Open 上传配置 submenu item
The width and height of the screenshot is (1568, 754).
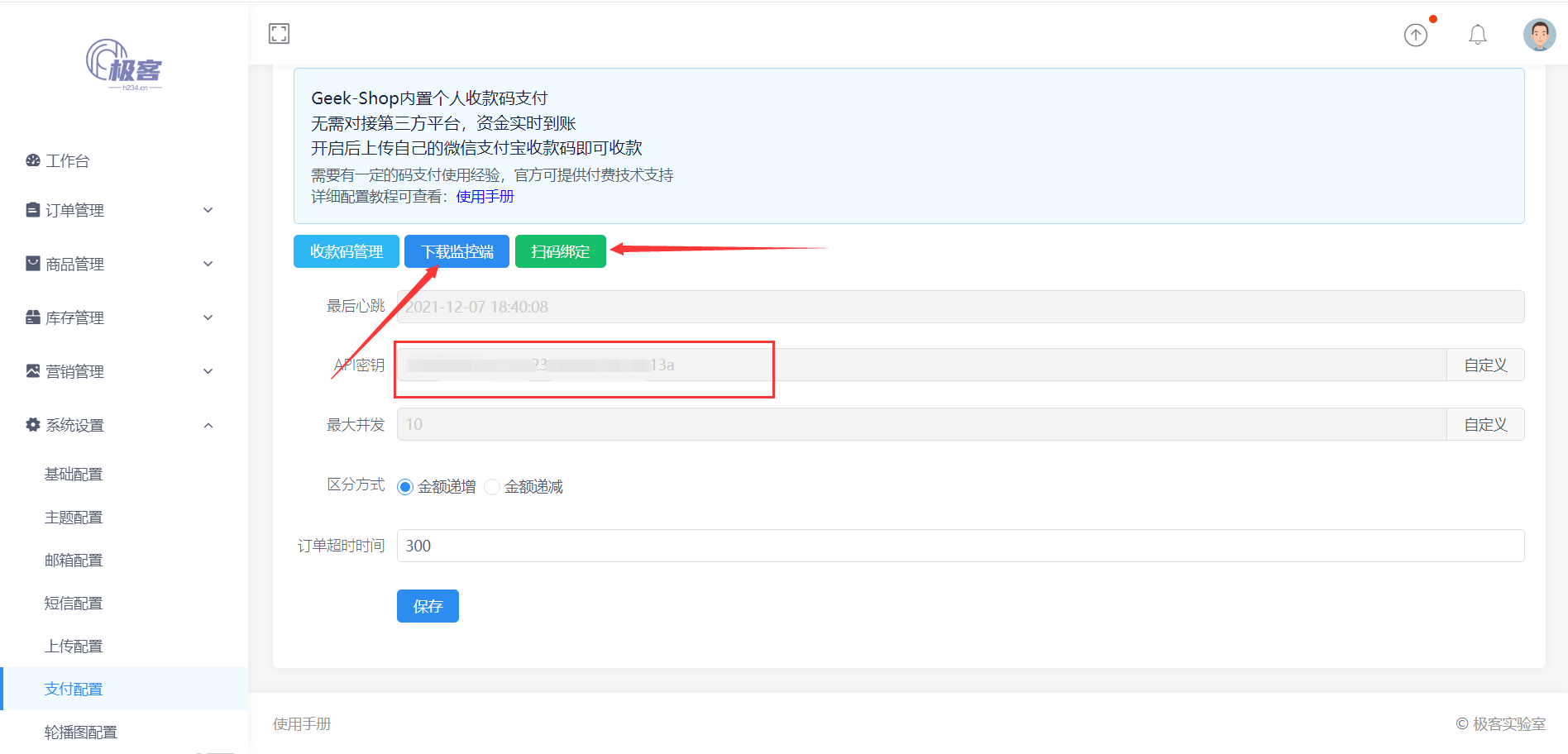click(x=74, y=646)
